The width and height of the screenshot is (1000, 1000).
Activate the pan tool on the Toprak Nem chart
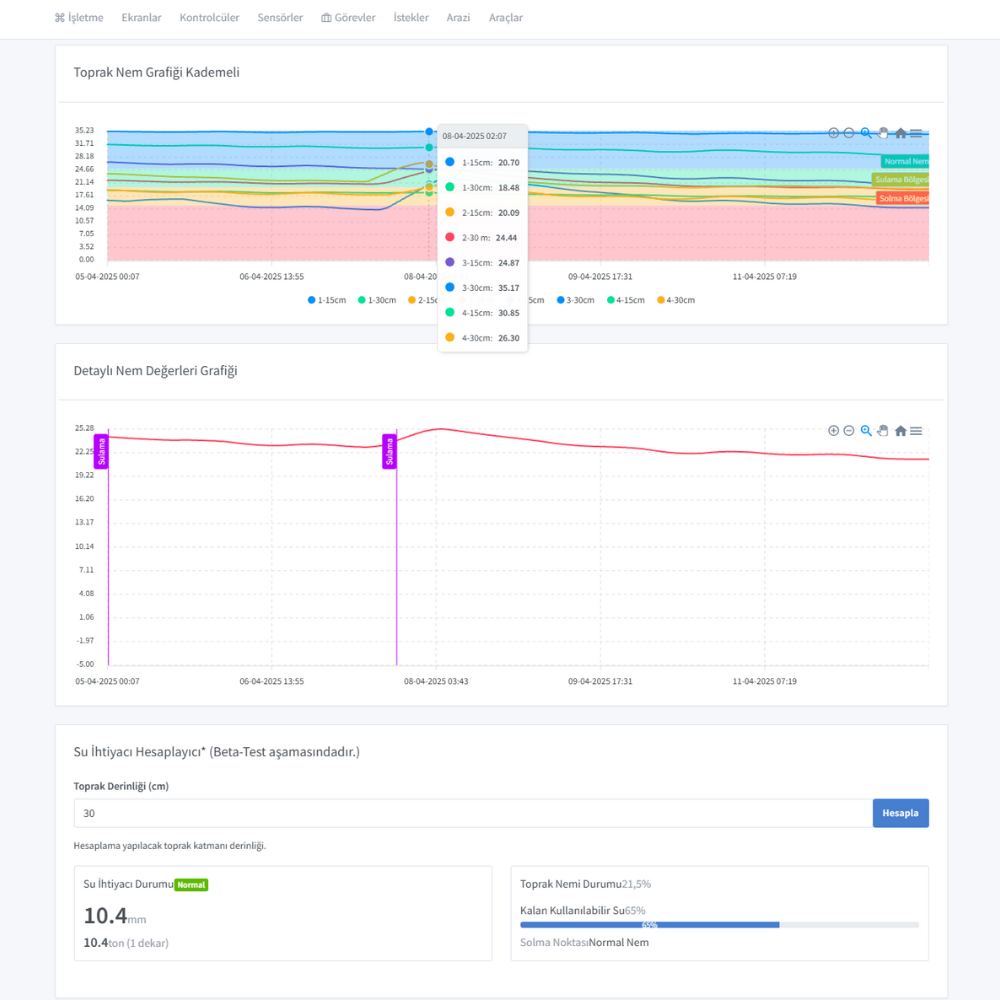pyautogui.click(x=883, y=133)
